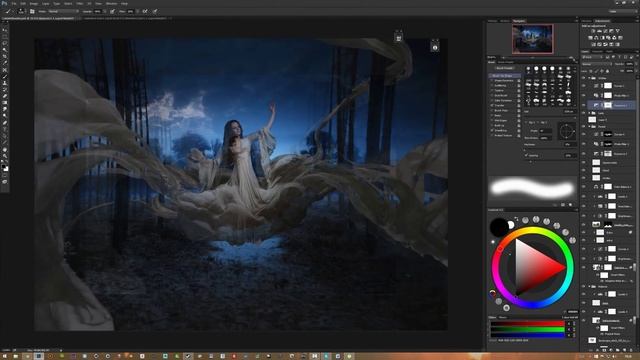The width and height of the screenshot is (640, 360).
Task: Hide the highlighted selected layer's eye icon
Action: 584,105
